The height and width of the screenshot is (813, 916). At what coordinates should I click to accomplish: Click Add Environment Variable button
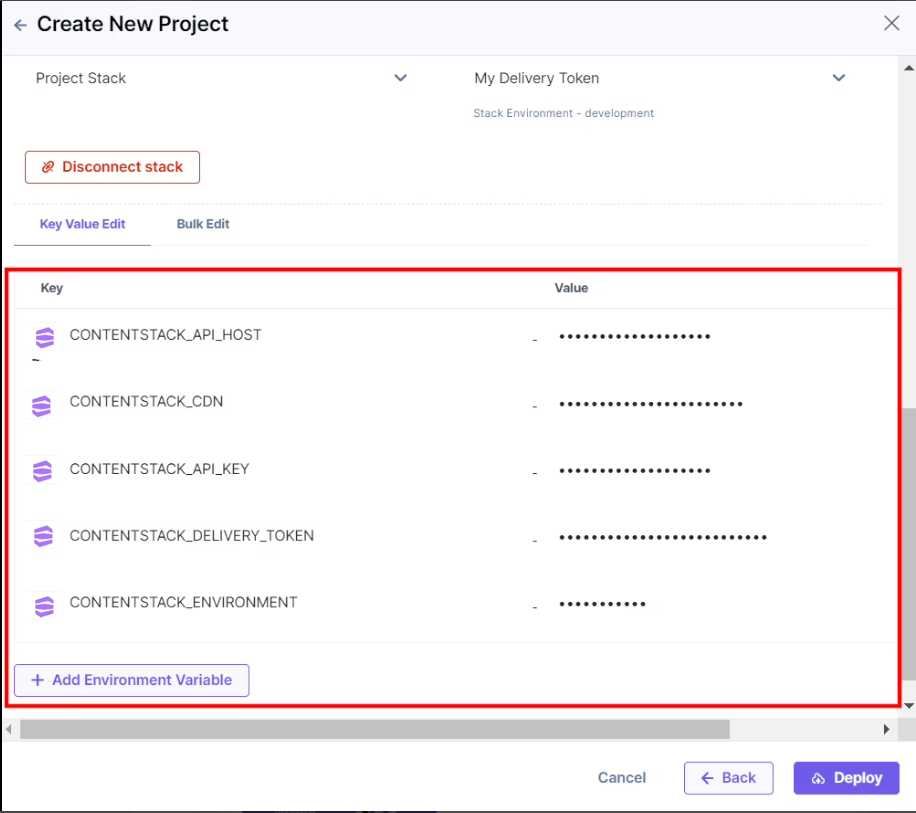131,680
